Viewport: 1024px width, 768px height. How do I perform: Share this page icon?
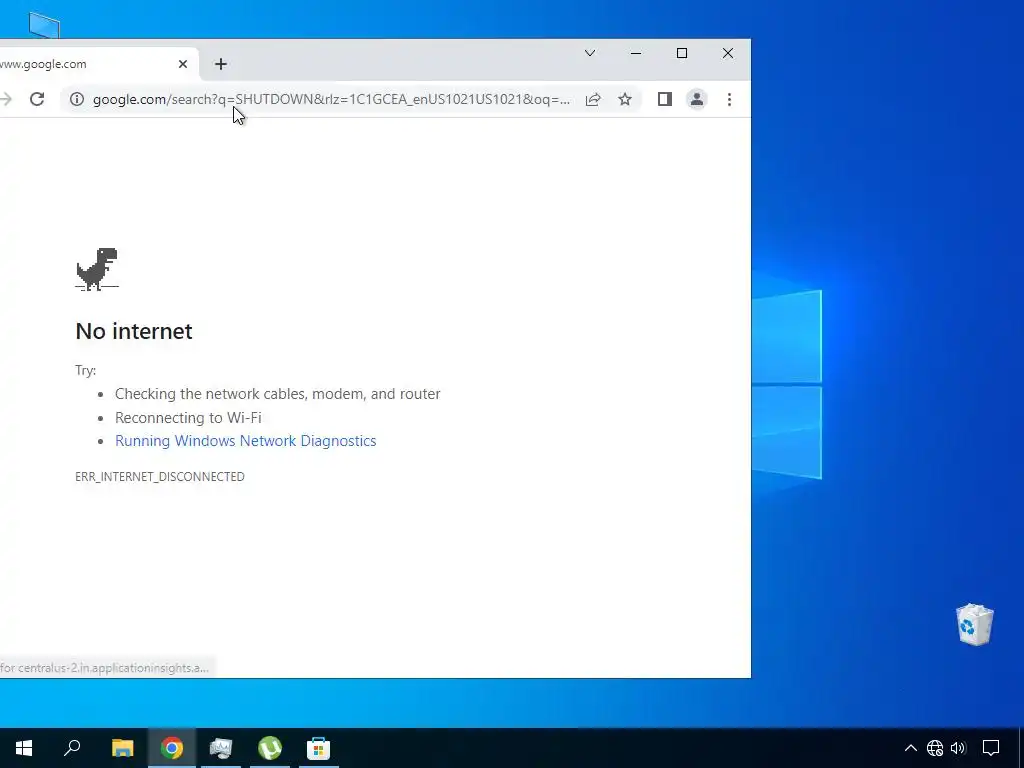593,99
